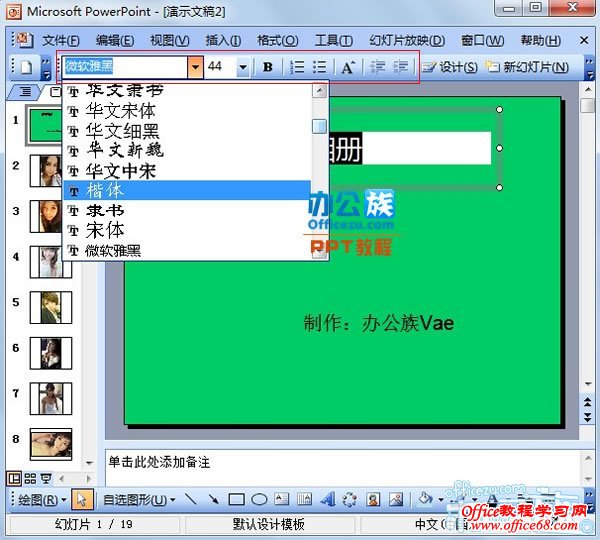This screenshot has height=540, width=600.
Task: Insert picture from file
Action: click(396, 499)
